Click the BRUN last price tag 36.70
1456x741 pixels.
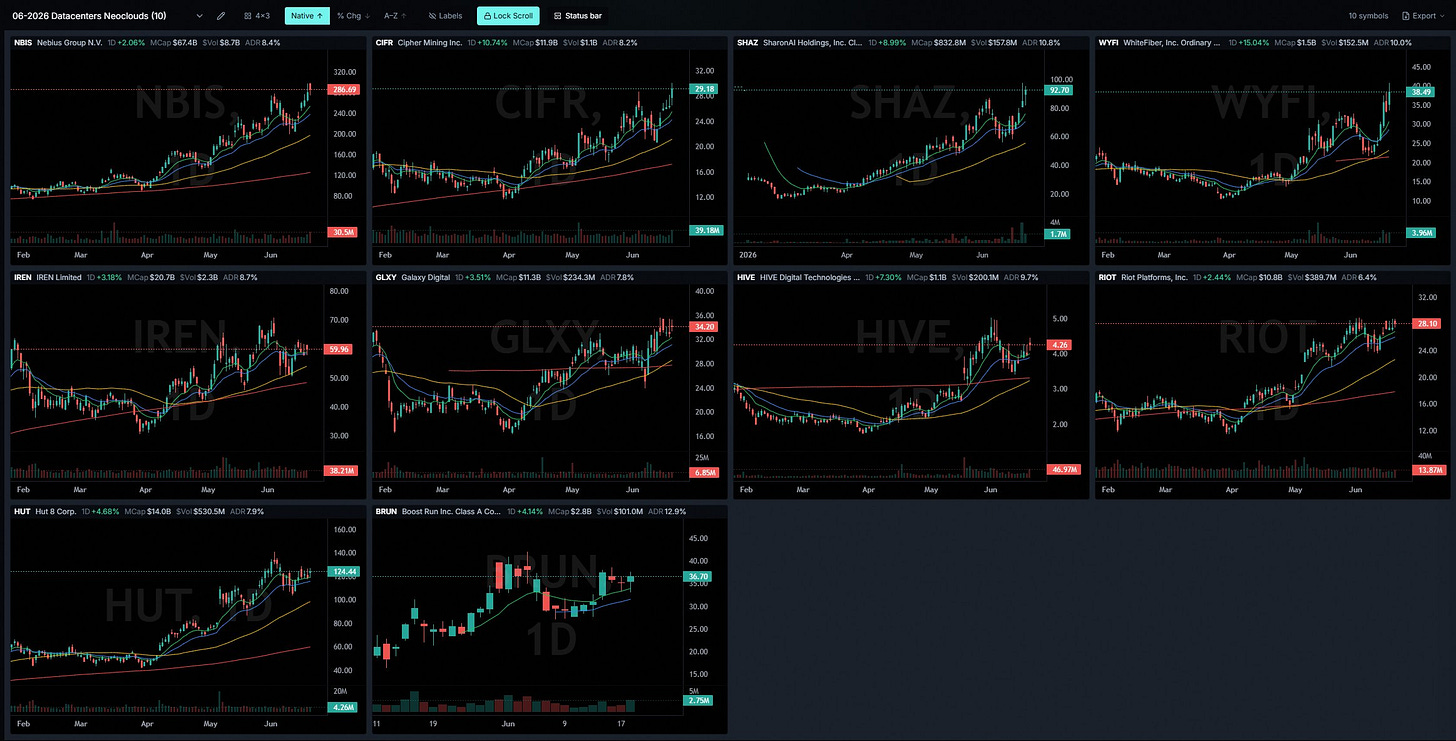coord(699,577)
